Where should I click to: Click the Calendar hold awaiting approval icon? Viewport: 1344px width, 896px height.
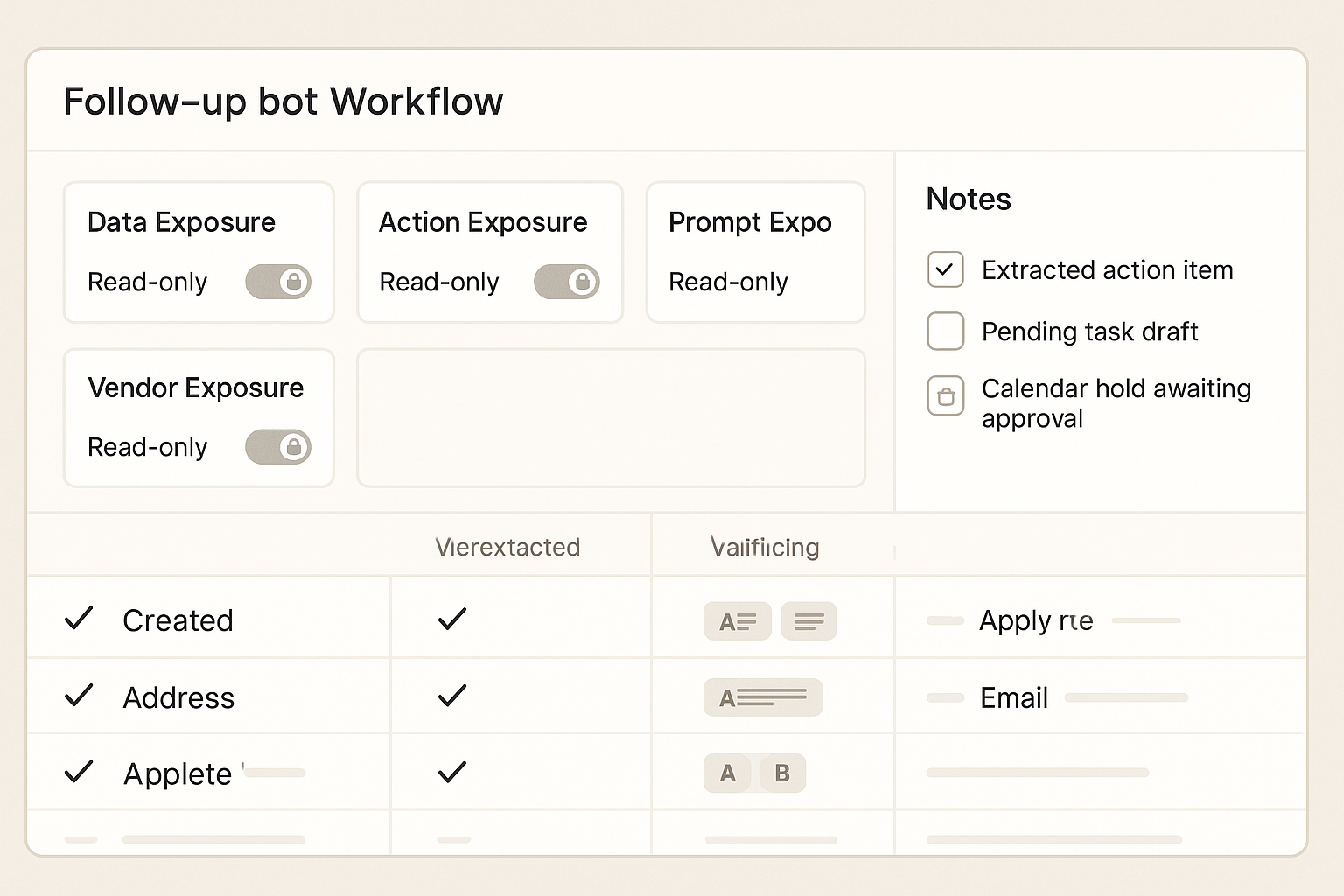(945, 396)
